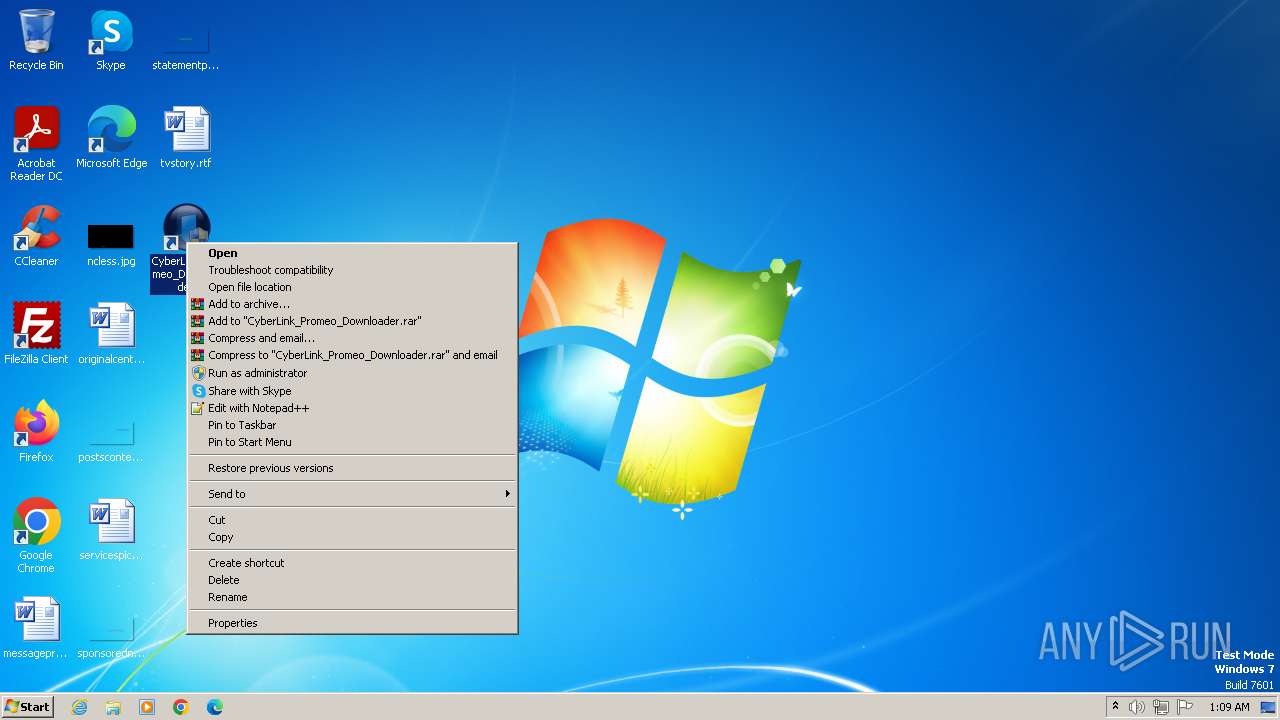Open the volume control tray icon

(x=1137, y=707)
